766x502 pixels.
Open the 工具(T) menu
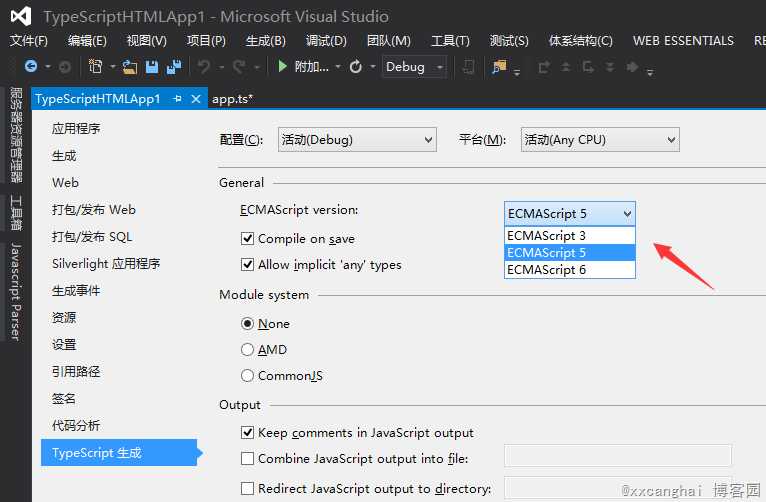[x=450, y=41]
